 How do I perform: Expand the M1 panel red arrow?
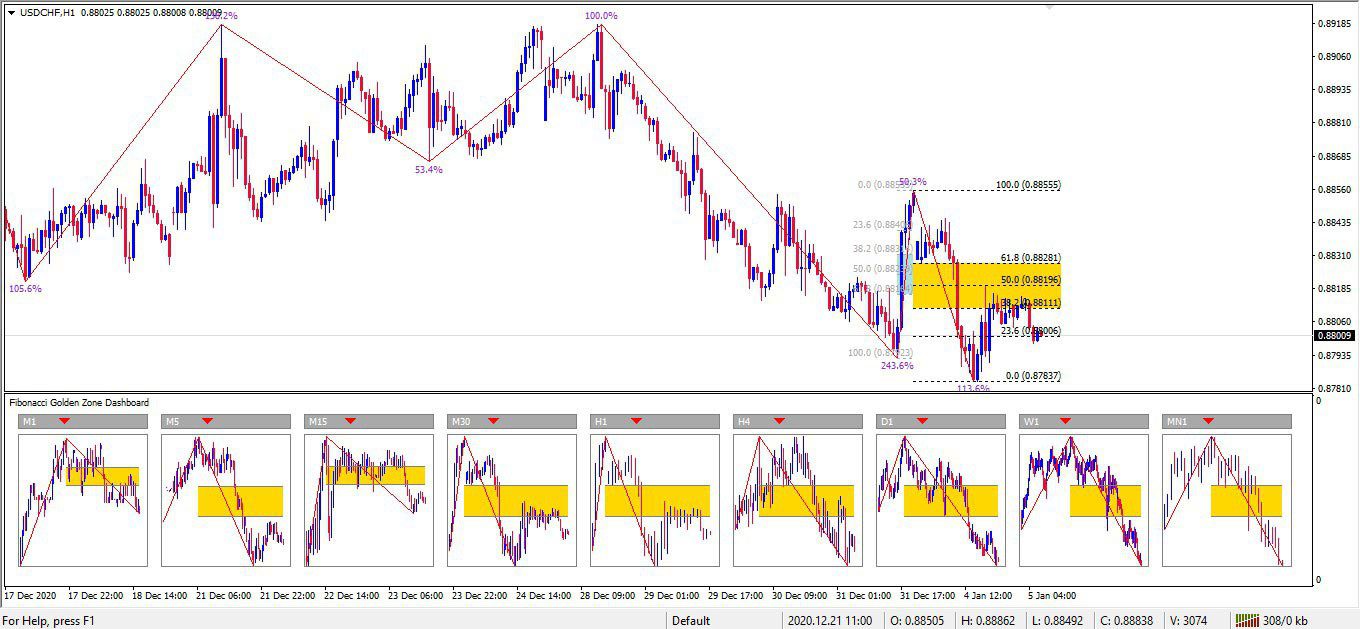65,421
